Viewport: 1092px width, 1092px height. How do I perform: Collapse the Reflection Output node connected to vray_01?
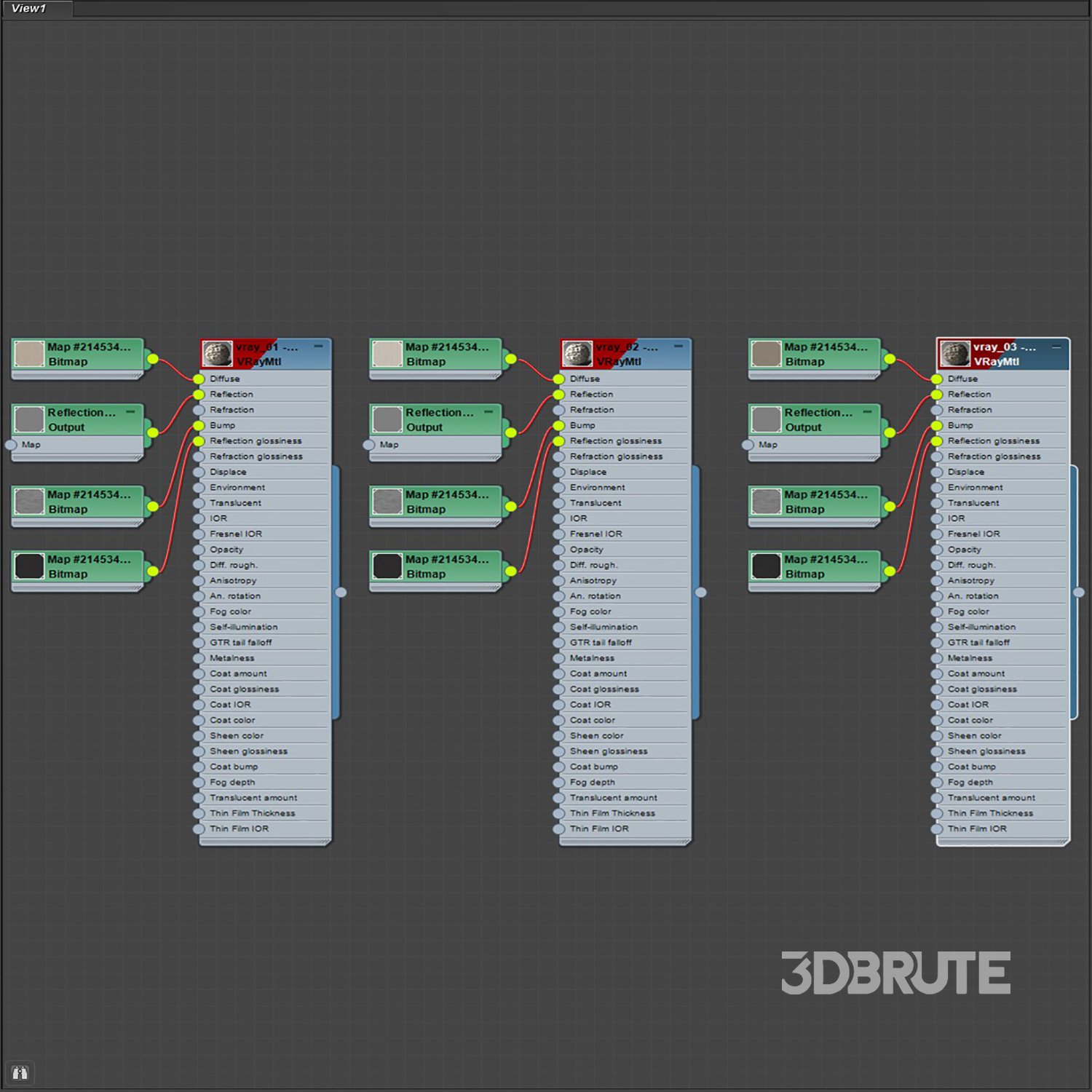(x=131, y=412)
